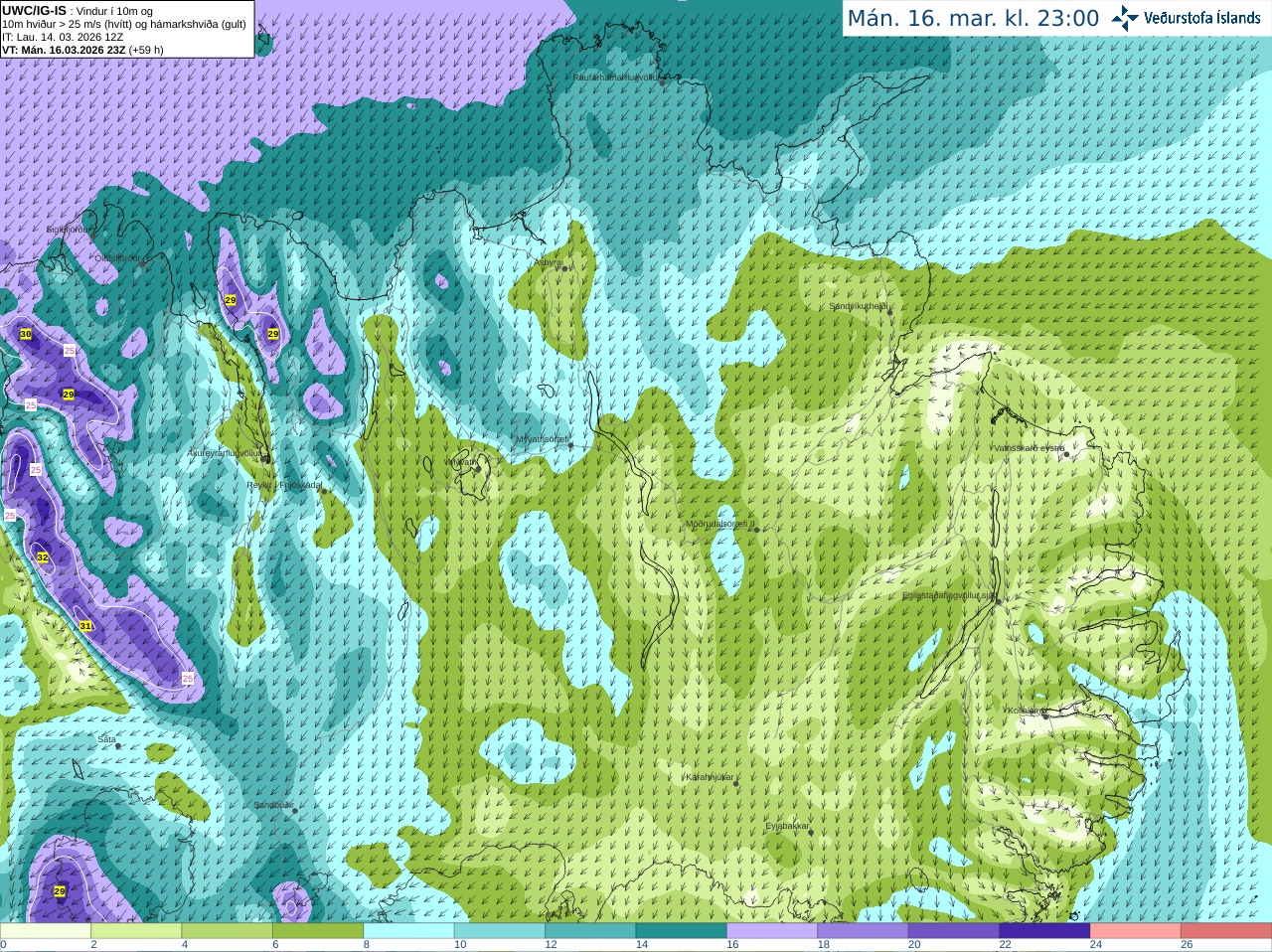1272x952 pixels.
Task: Click the 22–24 m/s dark indigo swatch
Action: coord(1044,931)
